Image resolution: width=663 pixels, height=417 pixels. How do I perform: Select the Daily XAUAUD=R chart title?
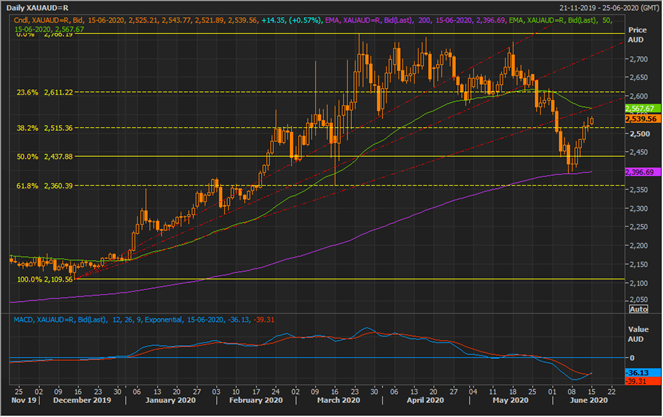(x=37, y=8)
